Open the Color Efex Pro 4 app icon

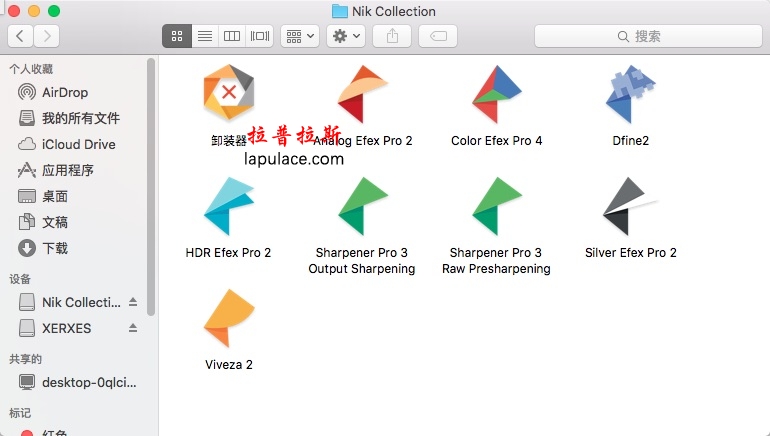[496, 94]
